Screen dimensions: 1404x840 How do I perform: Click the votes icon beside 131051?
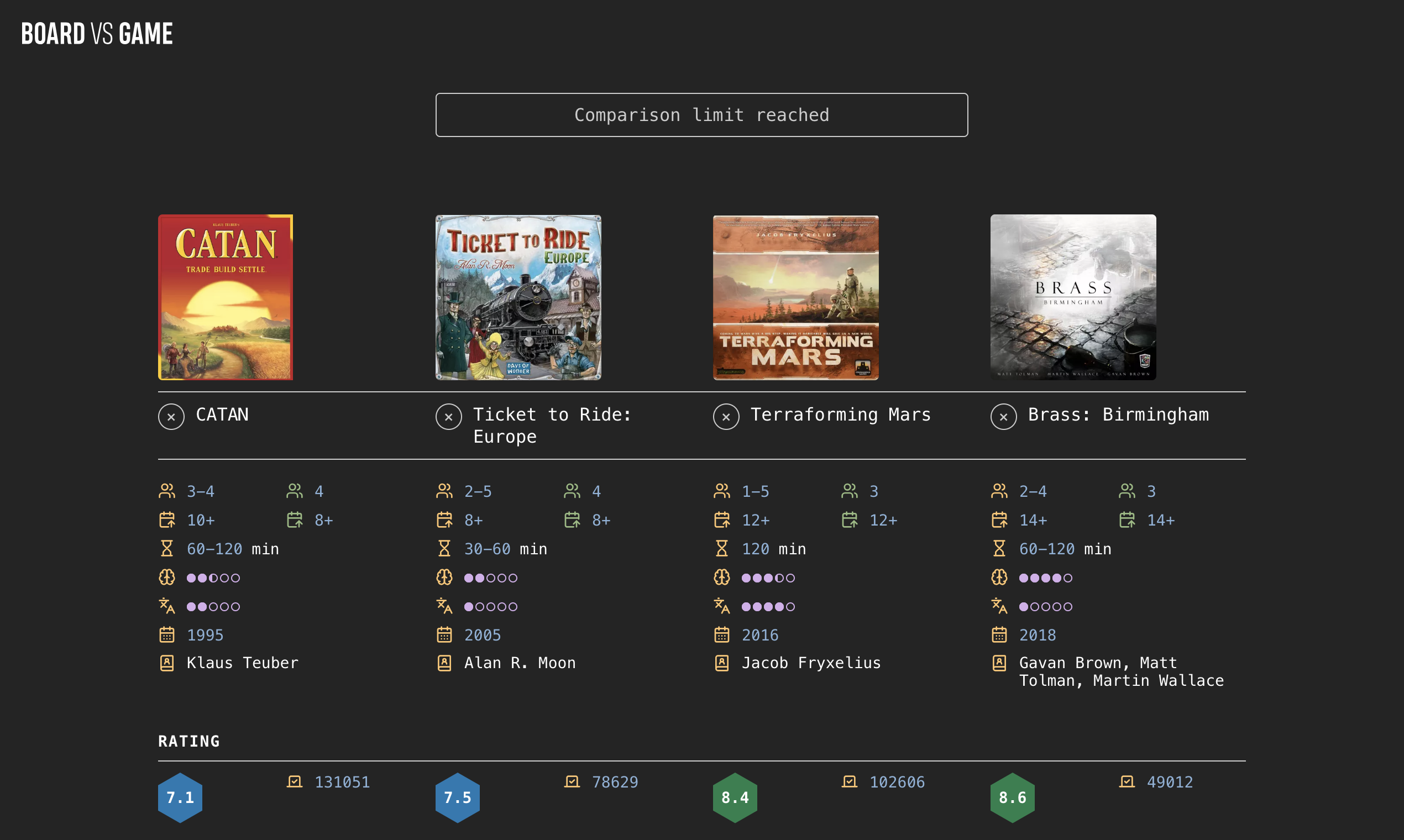point(295,782)
